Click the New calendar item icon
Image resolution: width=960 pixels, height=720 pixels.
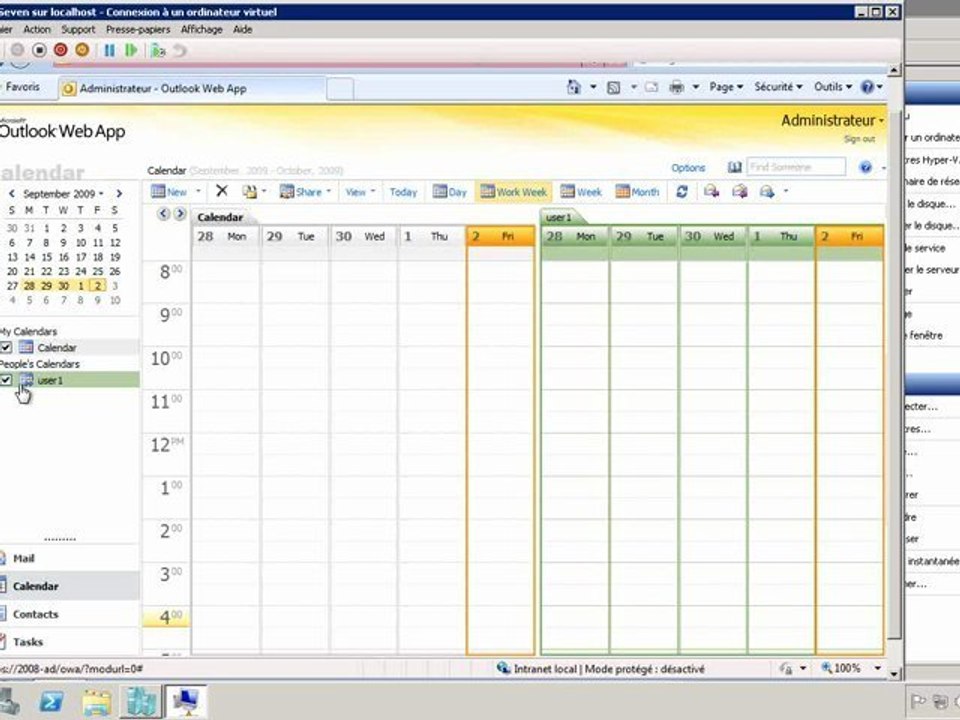[x=158, y=192]
